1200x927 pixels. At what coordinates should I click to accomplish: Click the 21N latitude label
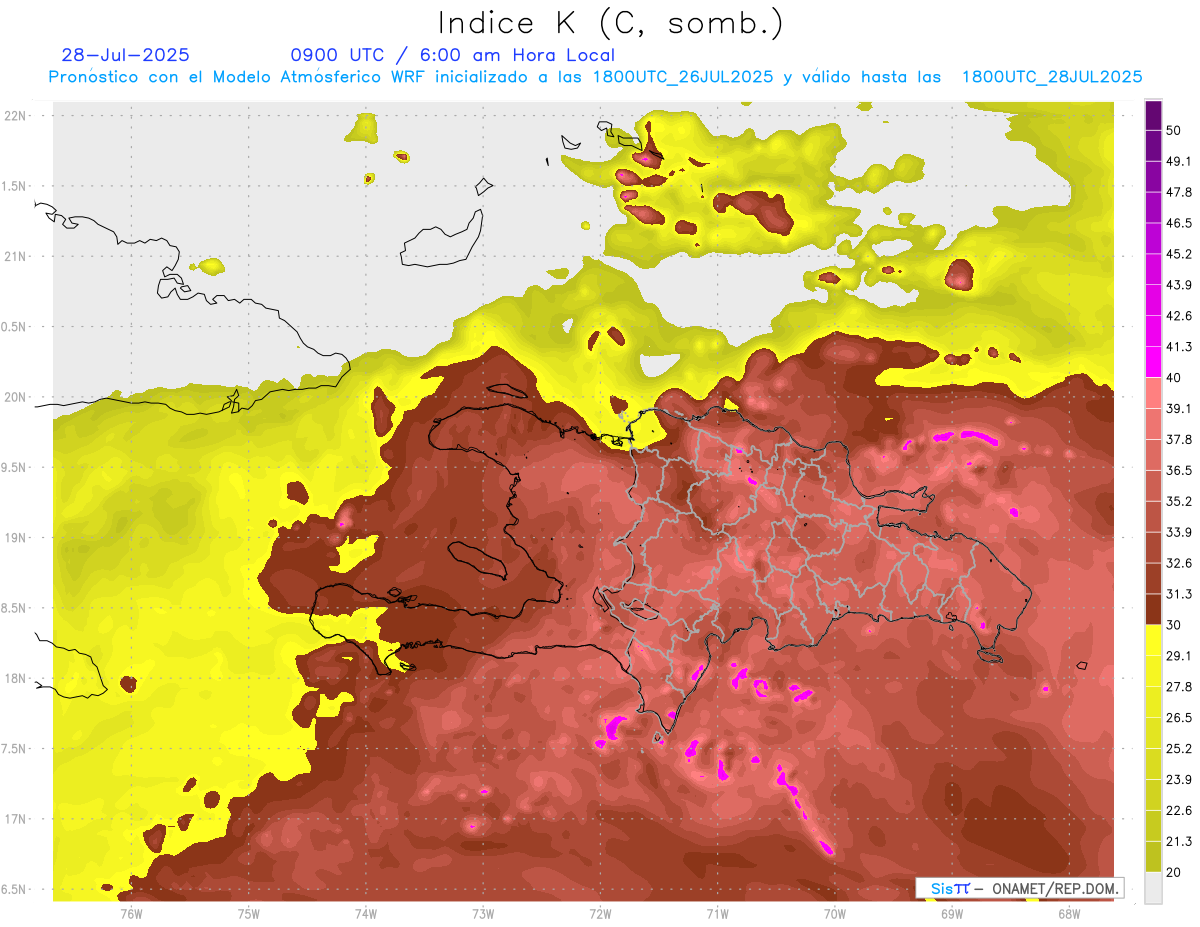[x=17, y=256]
